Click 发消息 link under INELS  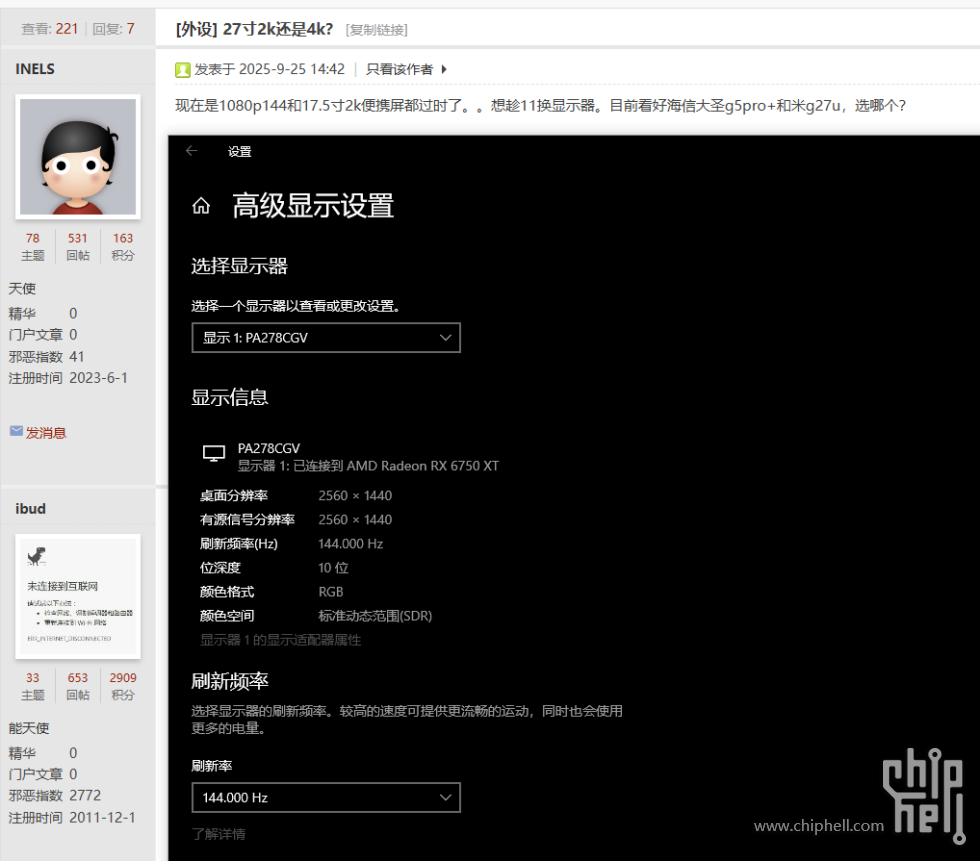46,432
